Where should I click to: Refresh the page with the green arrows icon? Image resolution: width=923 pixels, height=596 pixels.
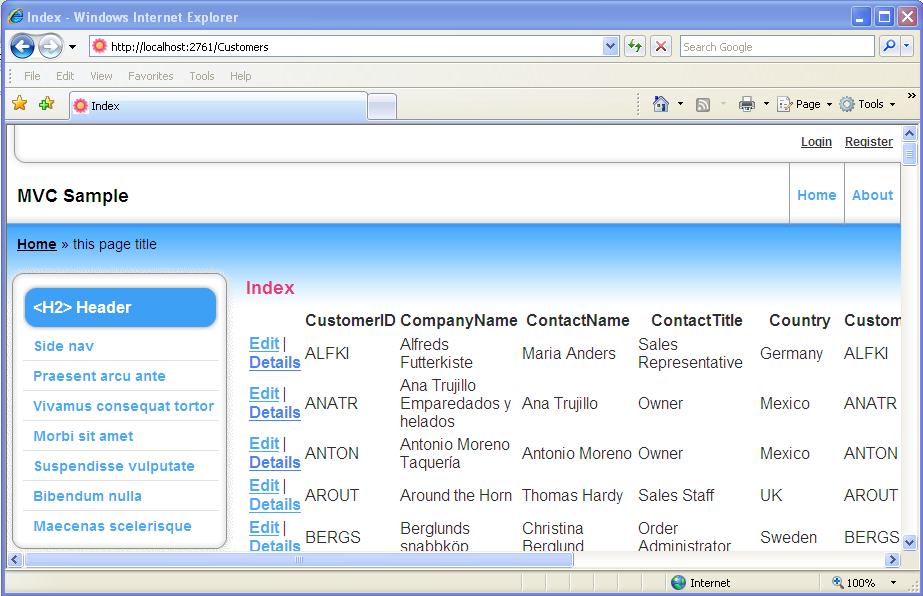(x=635, y=46)
